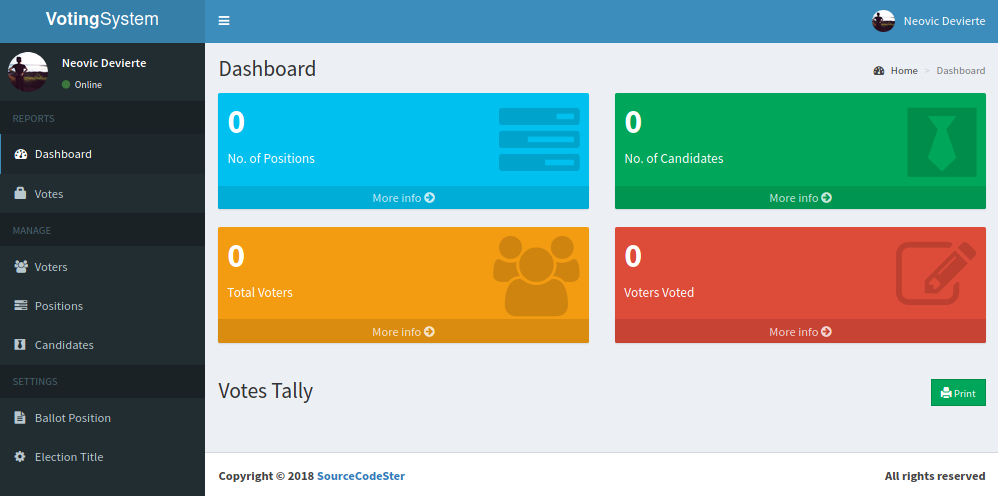Open the Votes menu item

click(102, 194)
